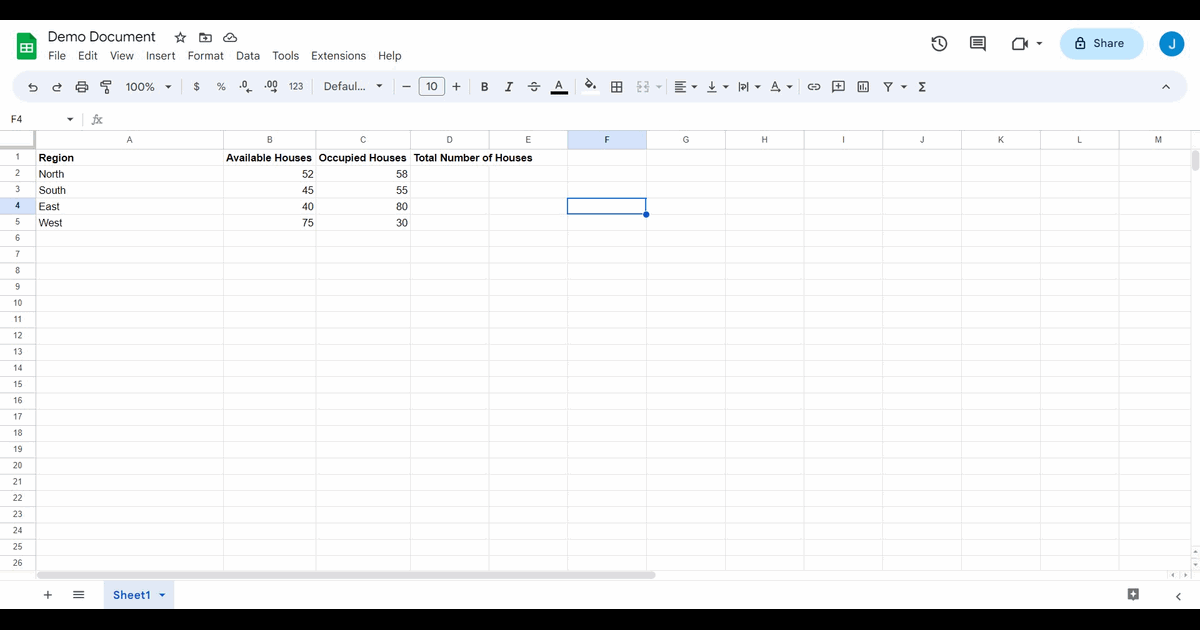The image size is (1200, 630).
Task: Start a meeting with camera icon
Action: click(1020, 43)
